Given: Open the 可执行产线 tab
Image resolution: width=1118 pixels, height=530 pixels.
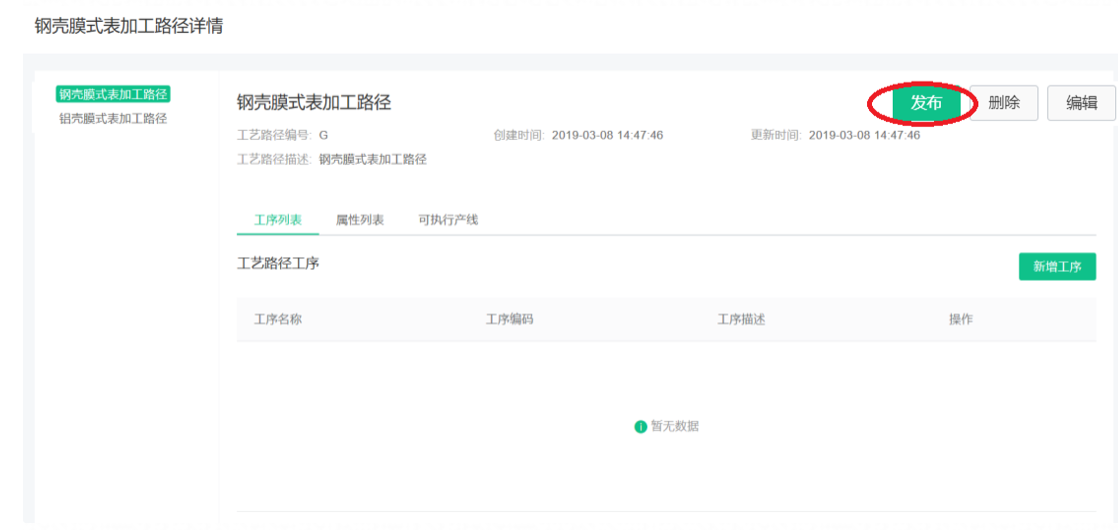Looking at the screenshot, I should click(x=448, y=220).
